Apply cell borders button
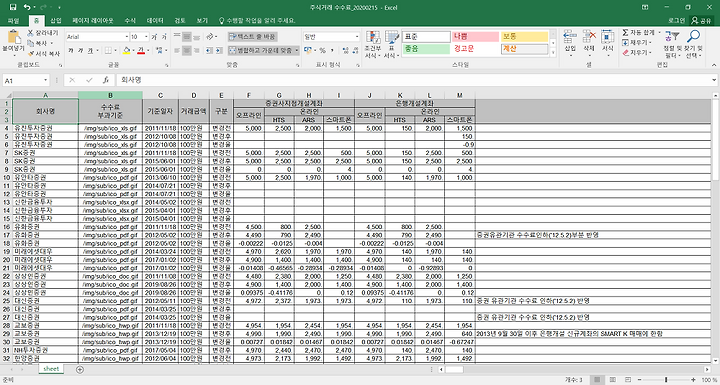The image size is (720, 385). click(107, 50)
